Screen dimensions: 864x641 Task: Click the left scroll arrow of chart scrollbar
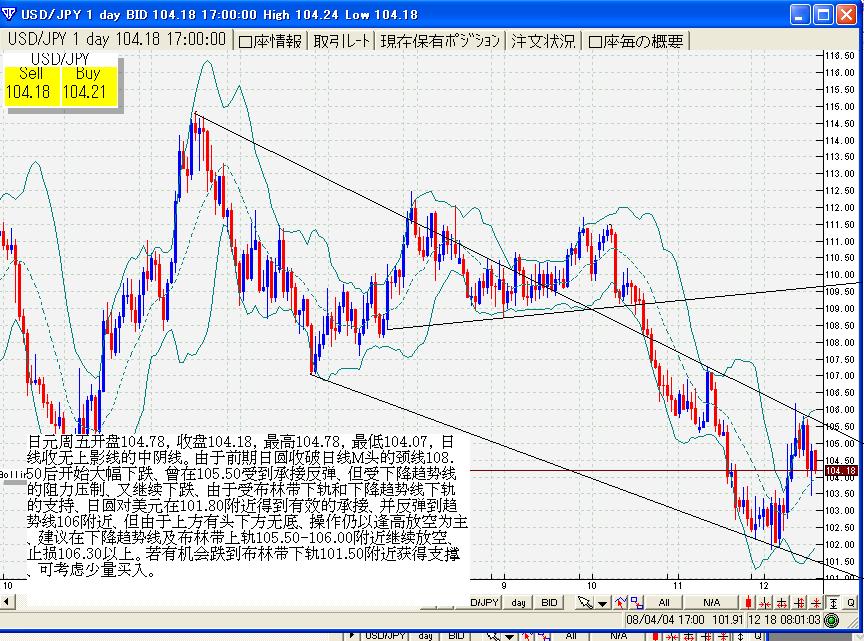click(7, 601)
